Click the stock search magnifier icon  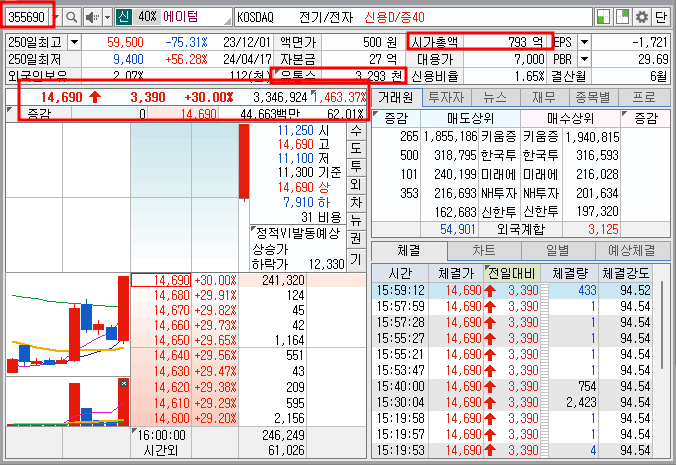click(x=72, y=17)
